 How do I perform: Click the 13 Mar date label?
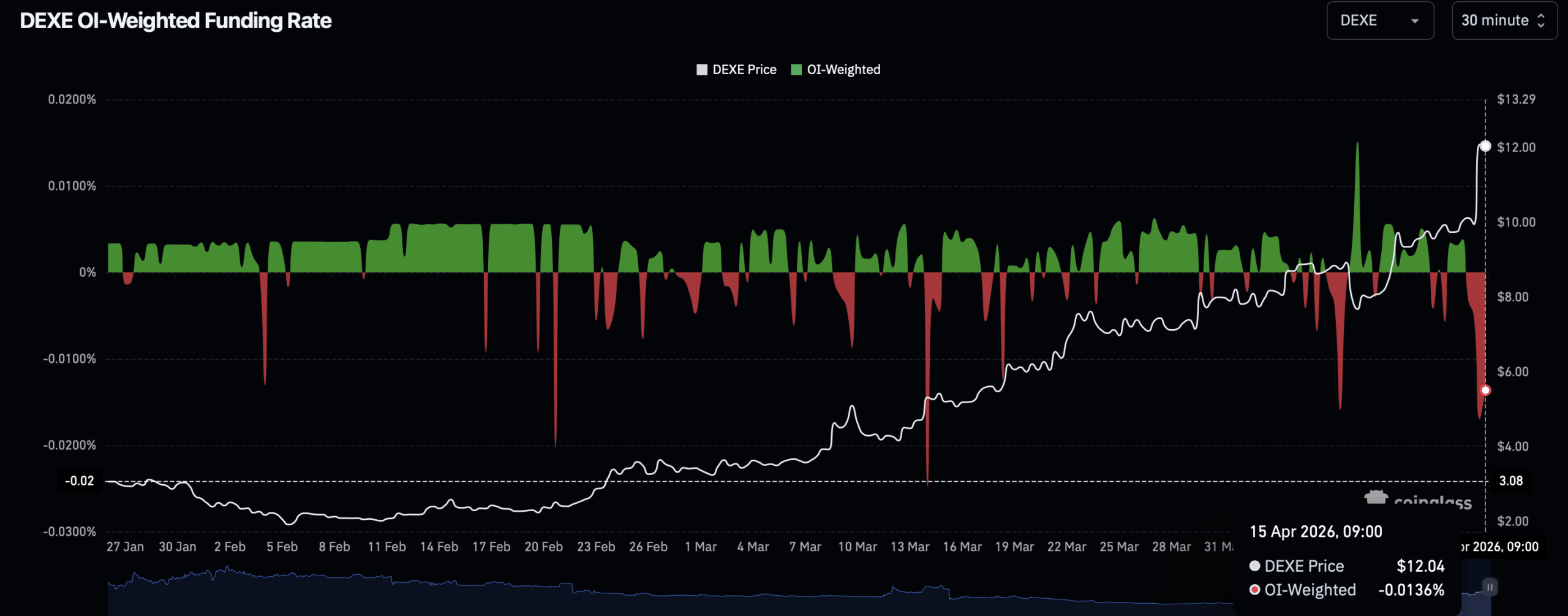pos(910,547)
